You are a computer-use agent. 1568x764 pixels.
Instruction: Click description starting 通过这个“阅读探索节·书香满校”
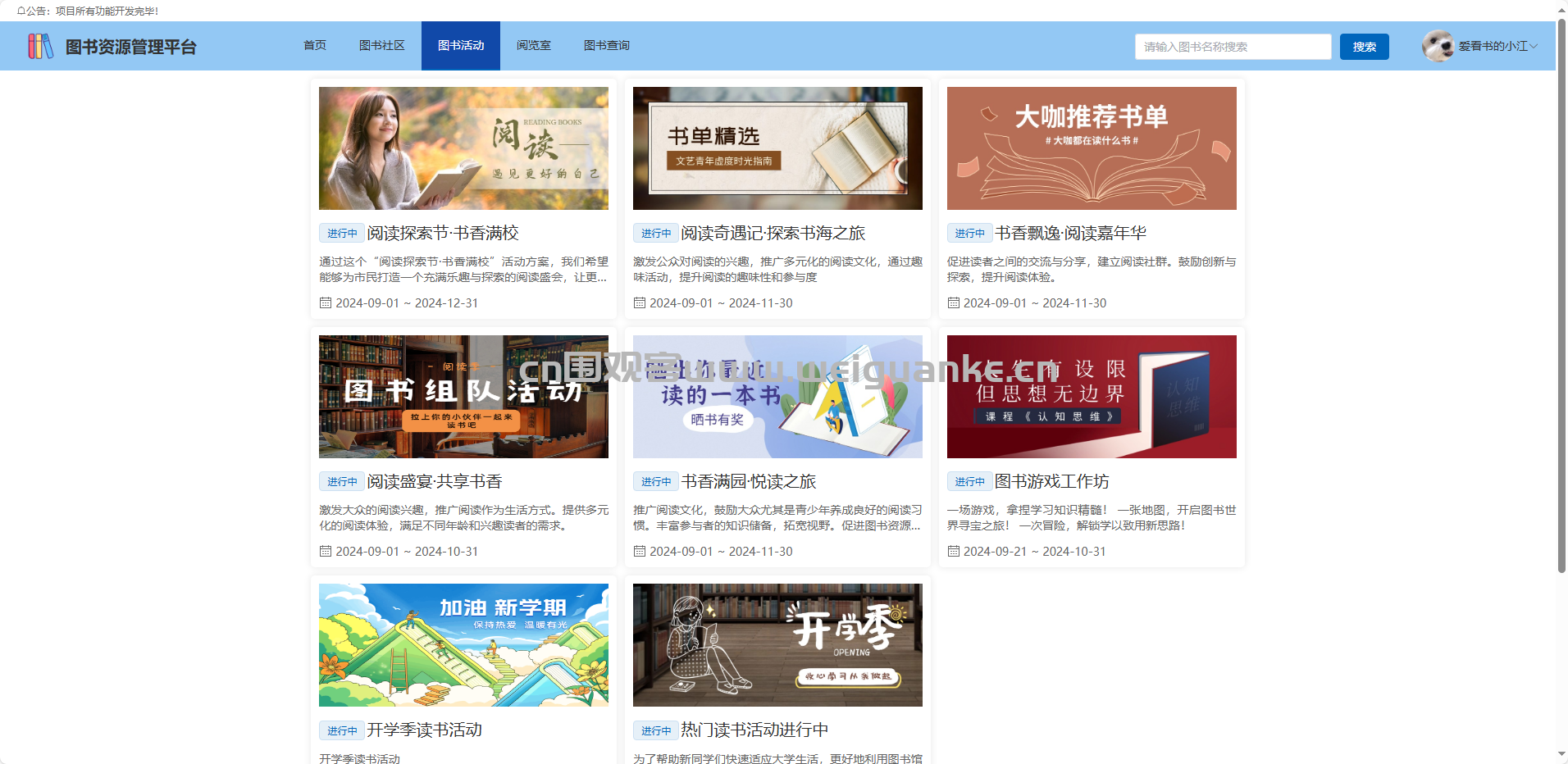point(463,270)
